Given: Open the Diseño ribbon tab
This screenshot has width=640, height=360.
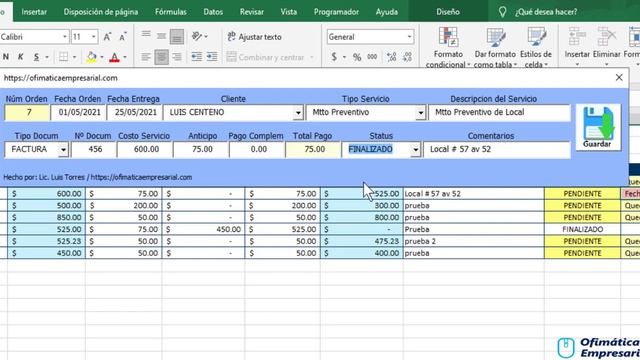Looking at the screenshot, I should click(448, 12).
